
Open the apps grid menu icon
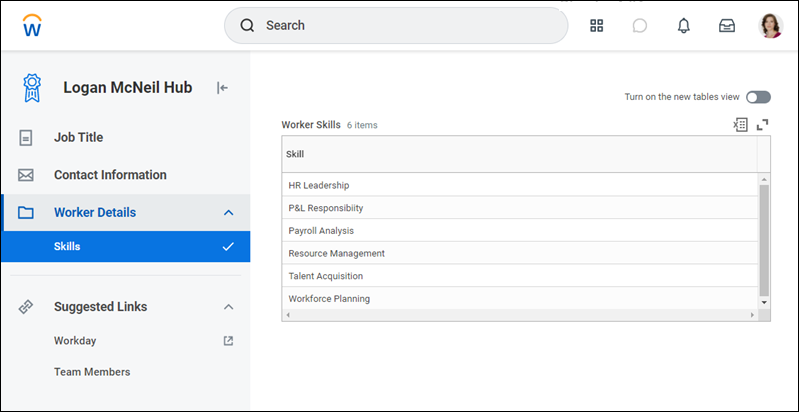click(597, 25)
